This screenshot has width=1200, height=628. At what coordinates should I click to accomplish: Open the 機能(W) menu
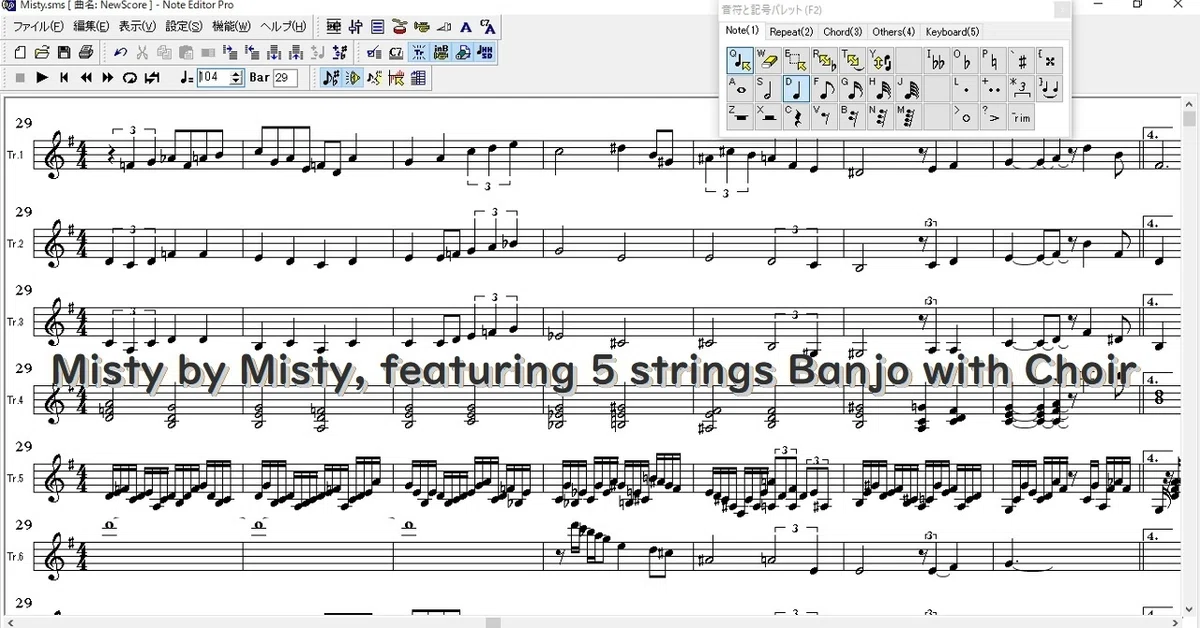(232, 26)
